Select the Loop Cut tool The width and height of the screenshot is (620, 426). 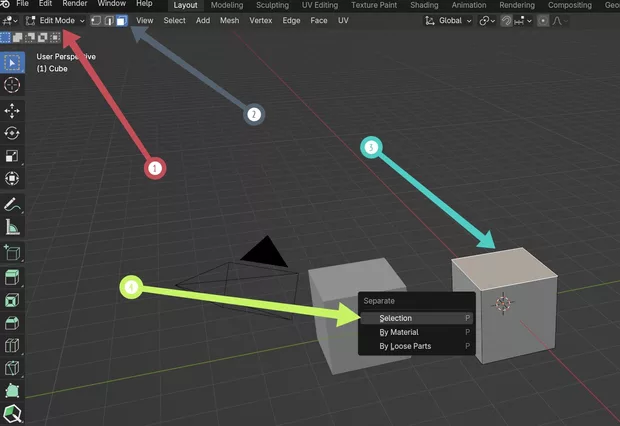click(12, 346)
